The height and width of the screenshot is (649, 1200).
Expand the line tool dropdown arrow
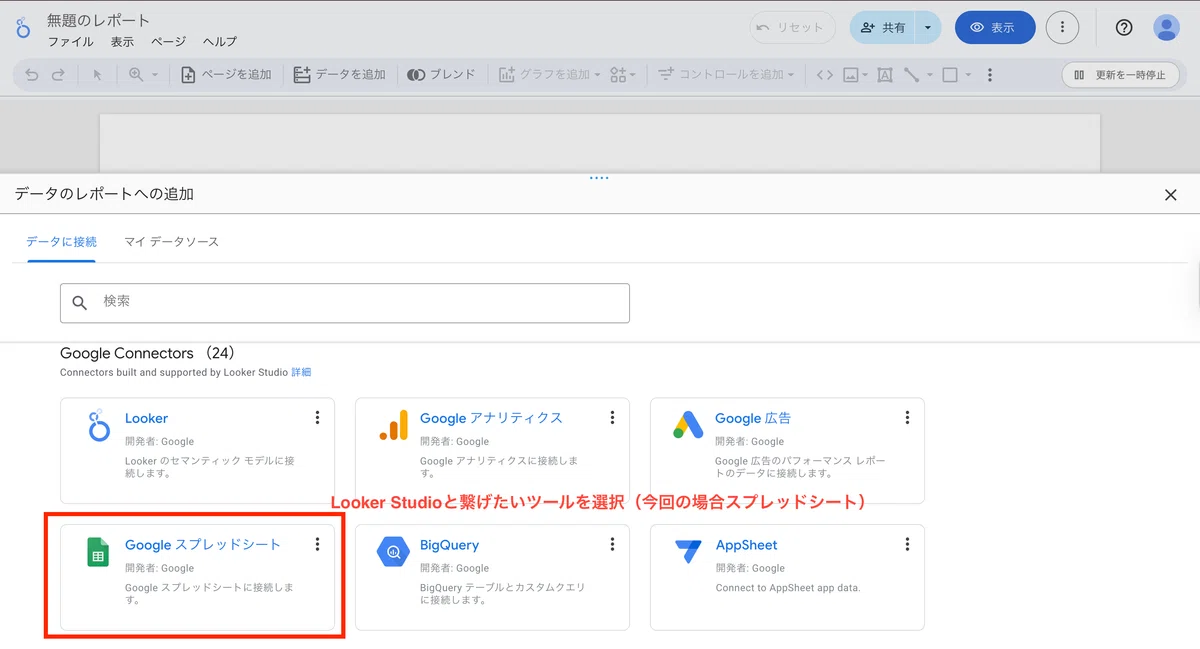[930, 75]
